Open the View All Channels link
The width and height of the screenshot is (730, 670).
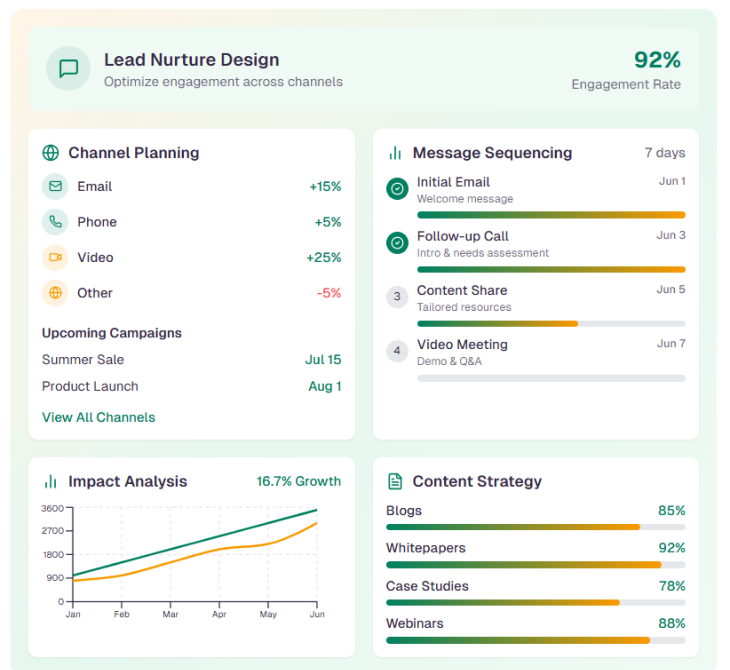[x=98, y=417]
